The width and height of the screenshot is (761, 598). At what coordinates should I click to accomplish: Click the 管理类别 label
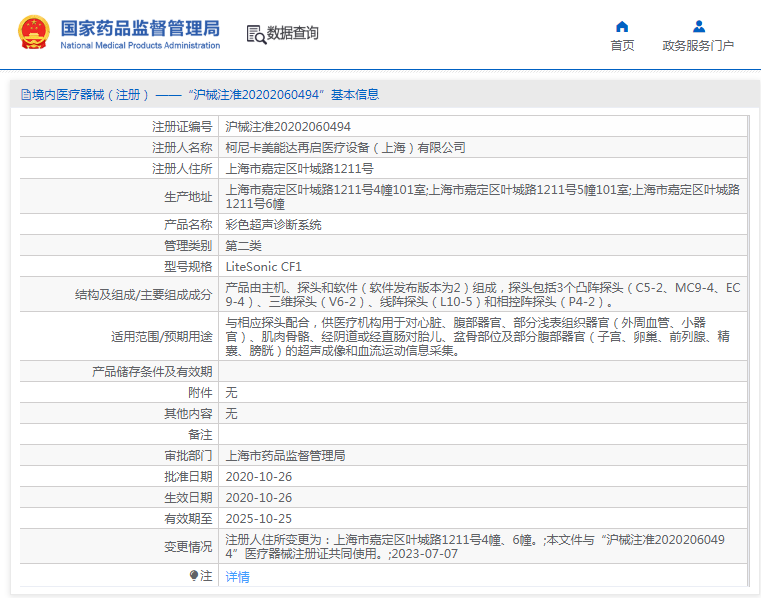coord(188,246)
